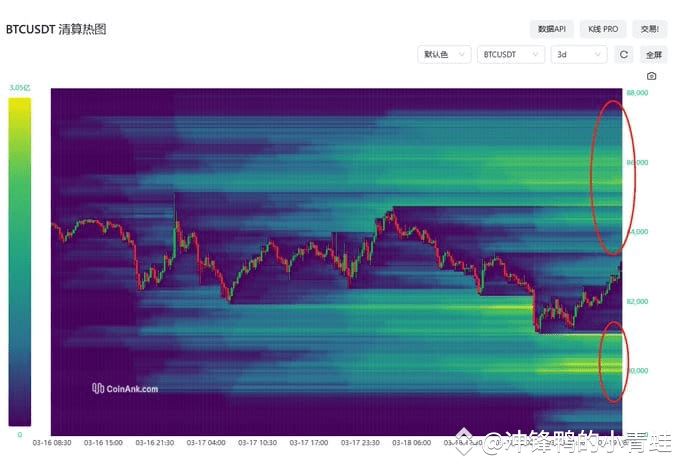This screenshot has height=465, width=680.
Task: Click the 交易! button
Action: 650,29
